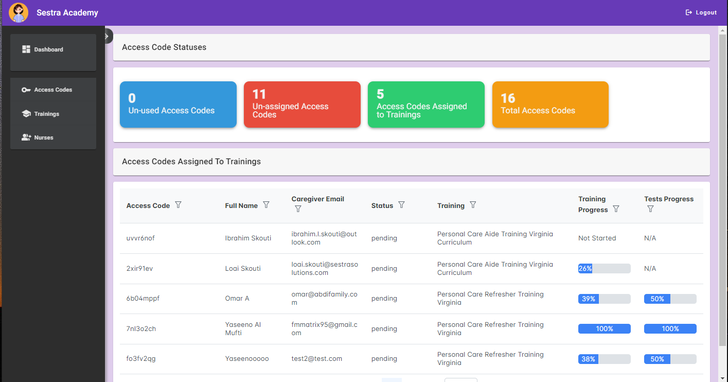728x382 pixels.
Task: Click email omar@abdifamily.com
Action: coord(325,298)
